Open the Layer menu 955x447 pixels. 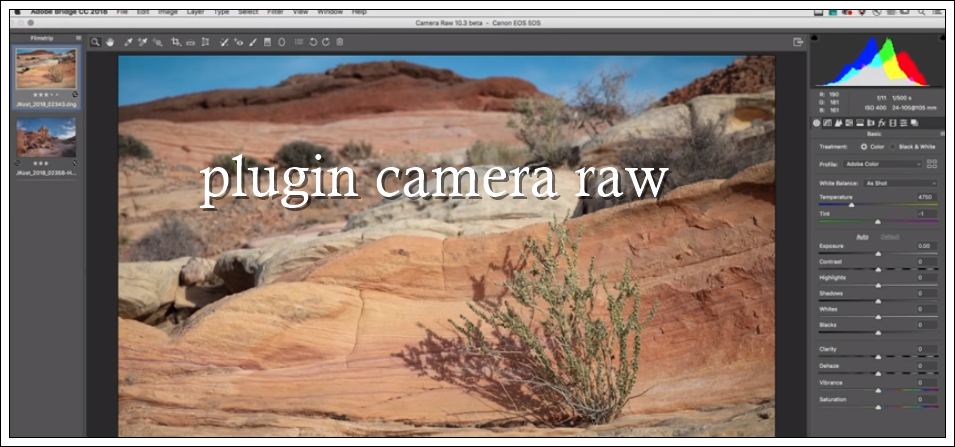click(196, 12)
